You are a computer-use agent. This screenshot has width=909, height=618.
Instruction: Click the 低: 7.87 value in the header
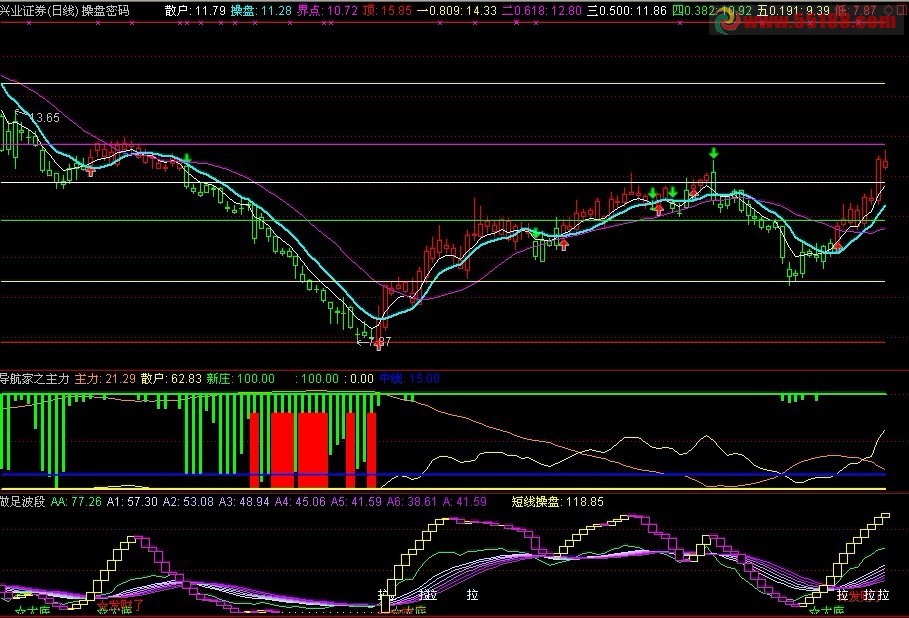(856, 10)
